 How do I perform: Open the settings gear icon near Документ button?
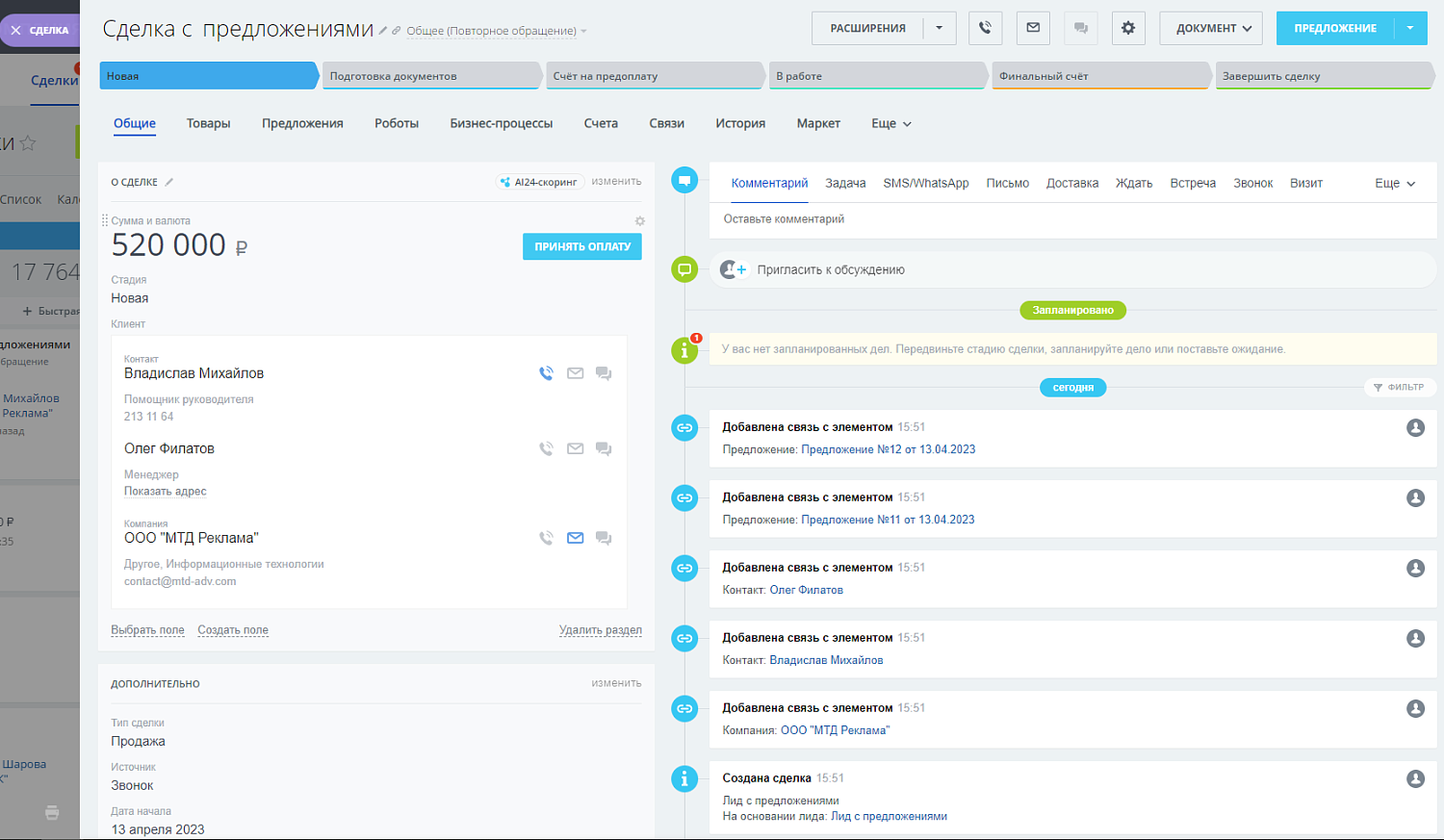point(1127,27)
